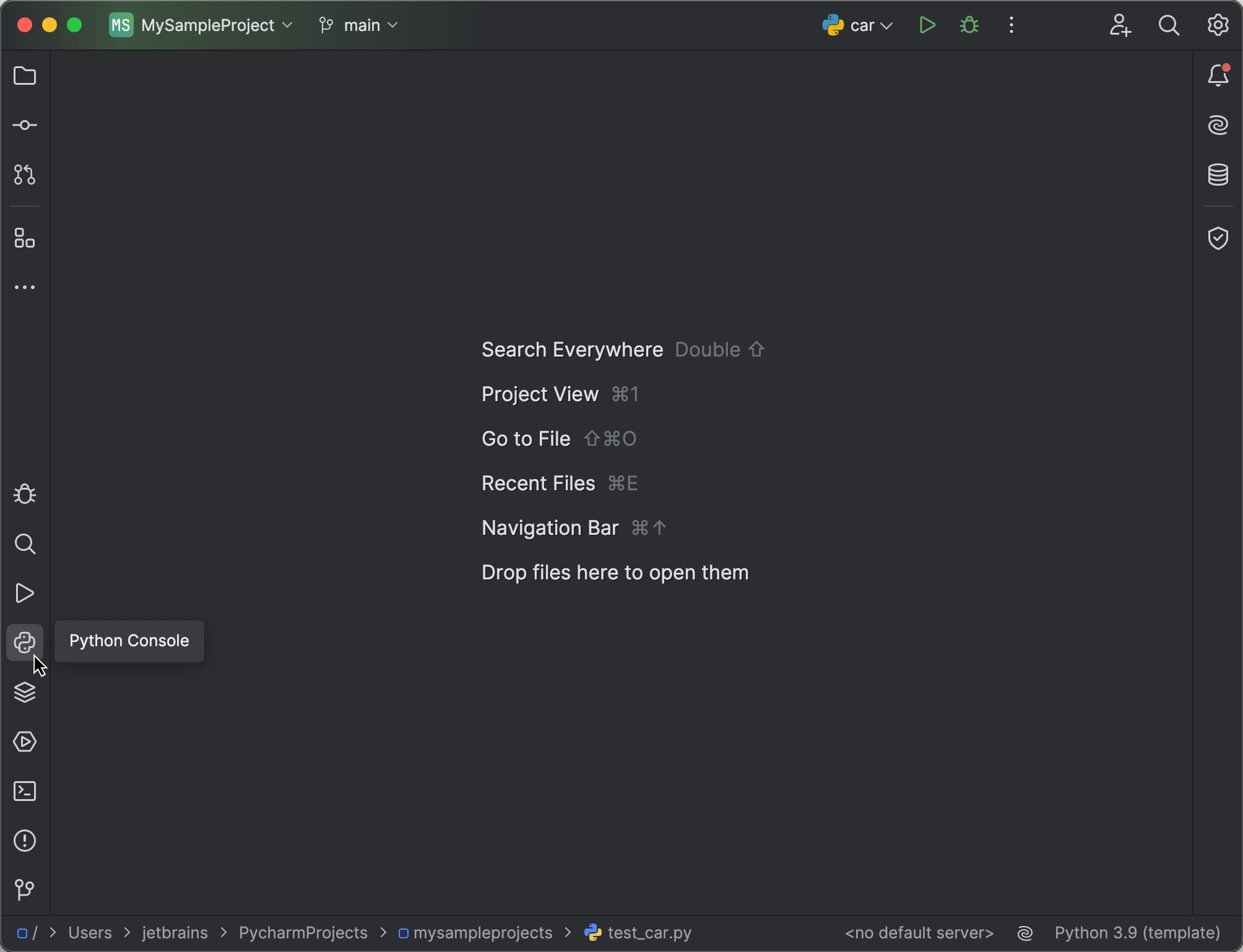The image size is (1243, 952).
Task: Run the current configuration
Action: (x=927, y=25)
